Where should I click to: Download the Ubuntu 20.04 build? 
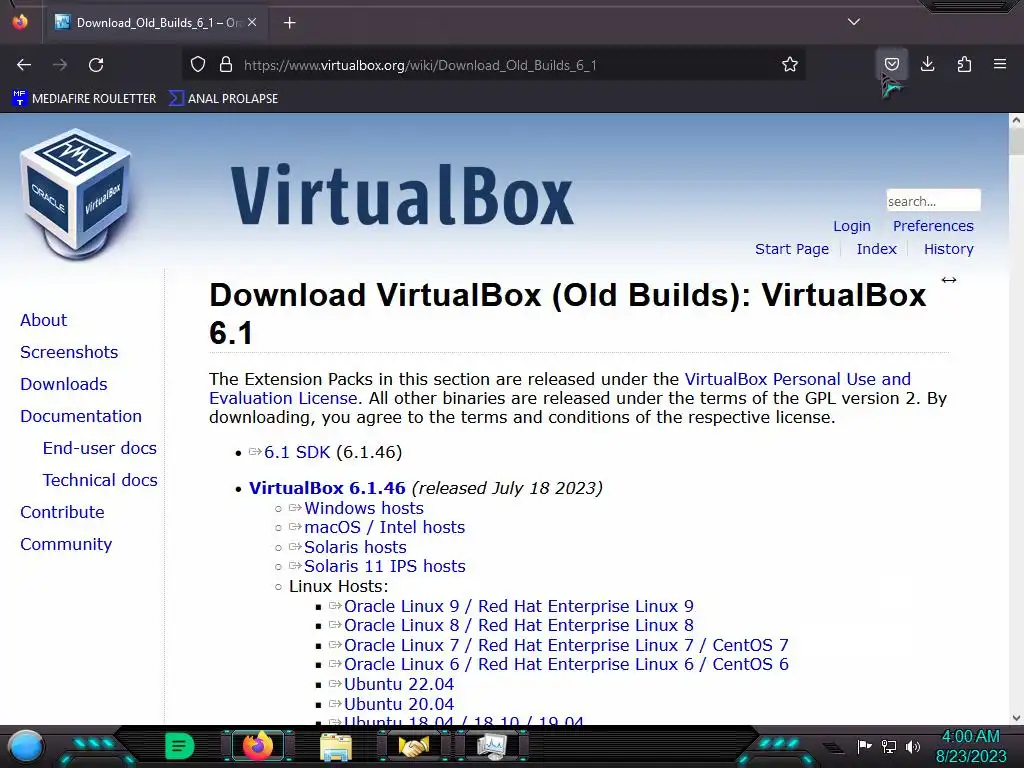399,704
